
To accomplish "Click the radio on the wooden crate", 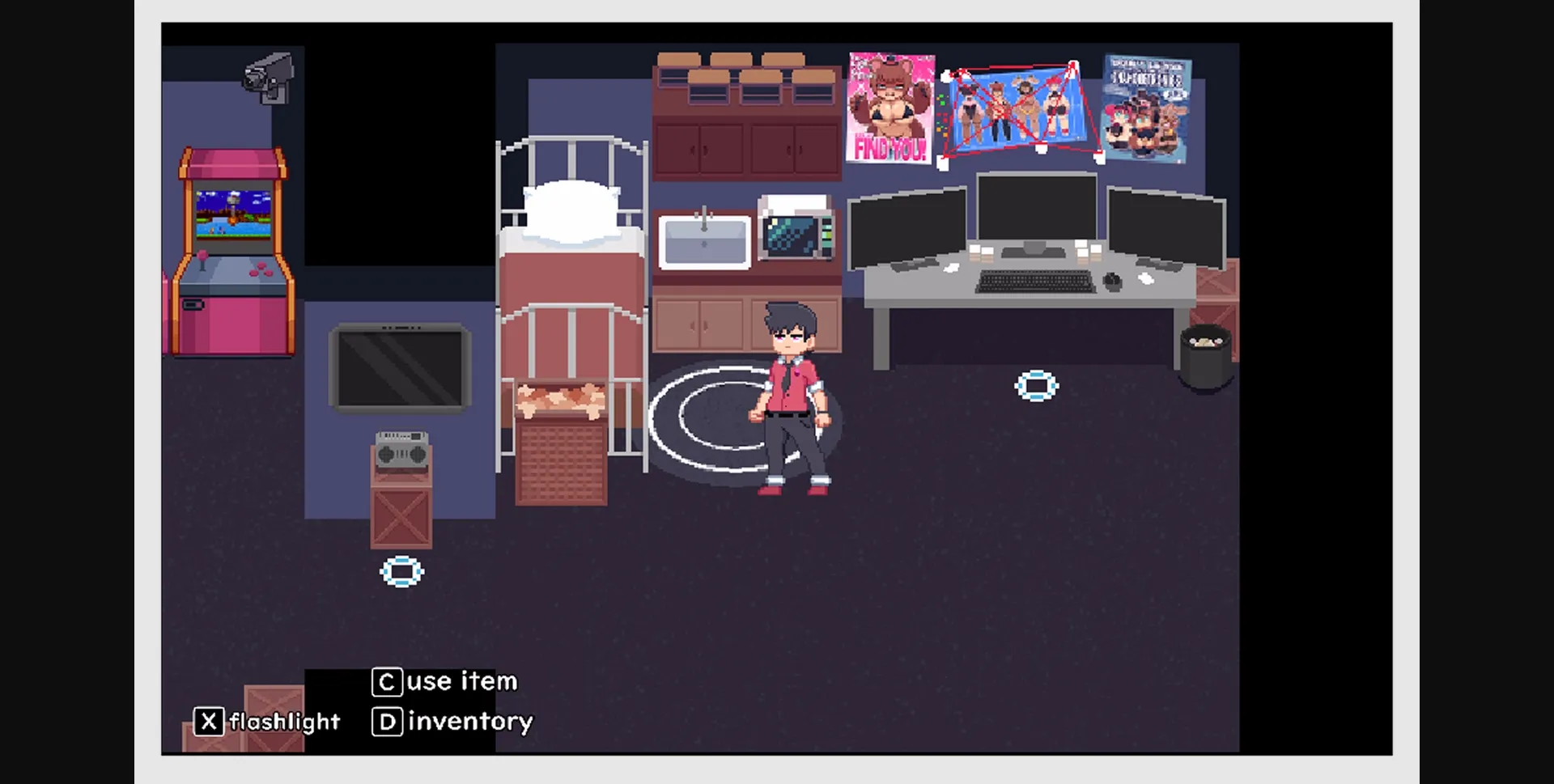I will pyautogui.click(x=402, y=450).
